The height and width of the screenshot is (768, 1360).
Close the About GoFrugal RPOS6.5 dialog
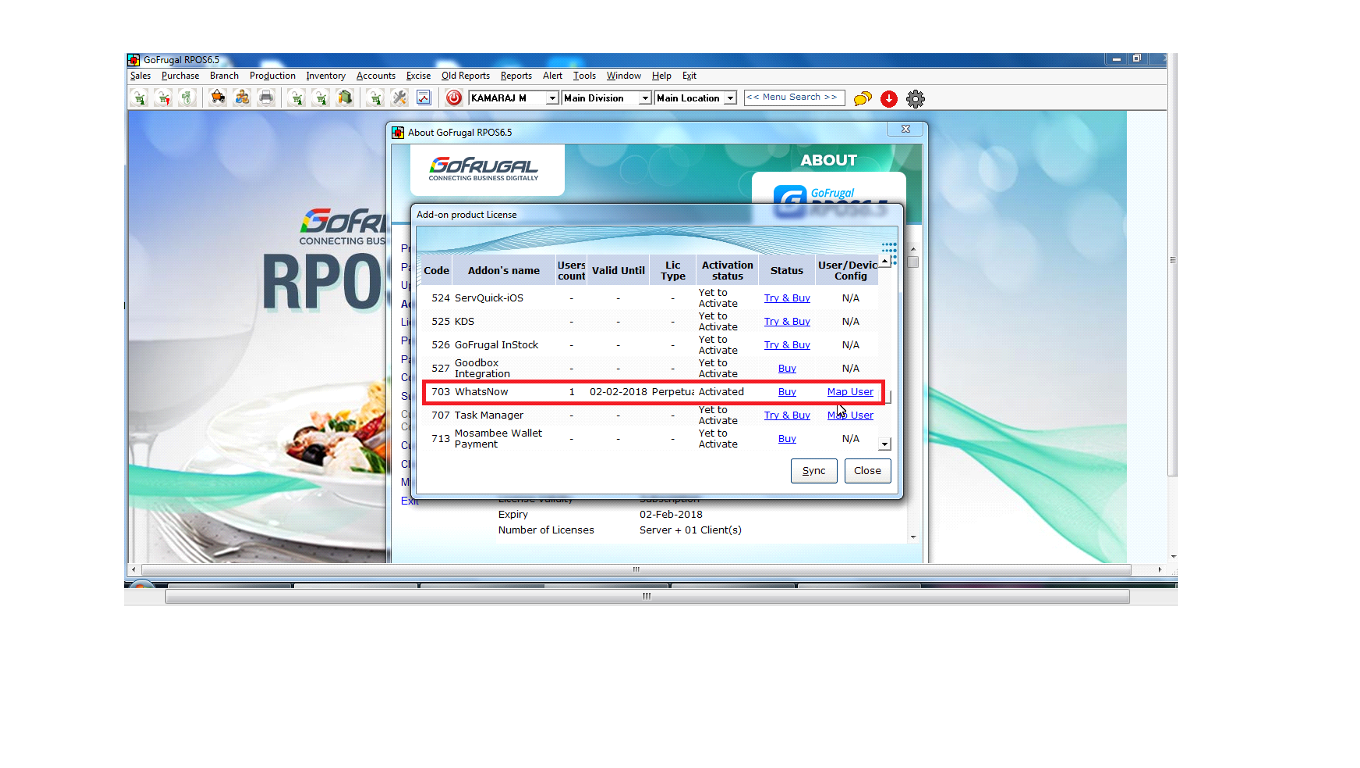[x=905, y=131]
